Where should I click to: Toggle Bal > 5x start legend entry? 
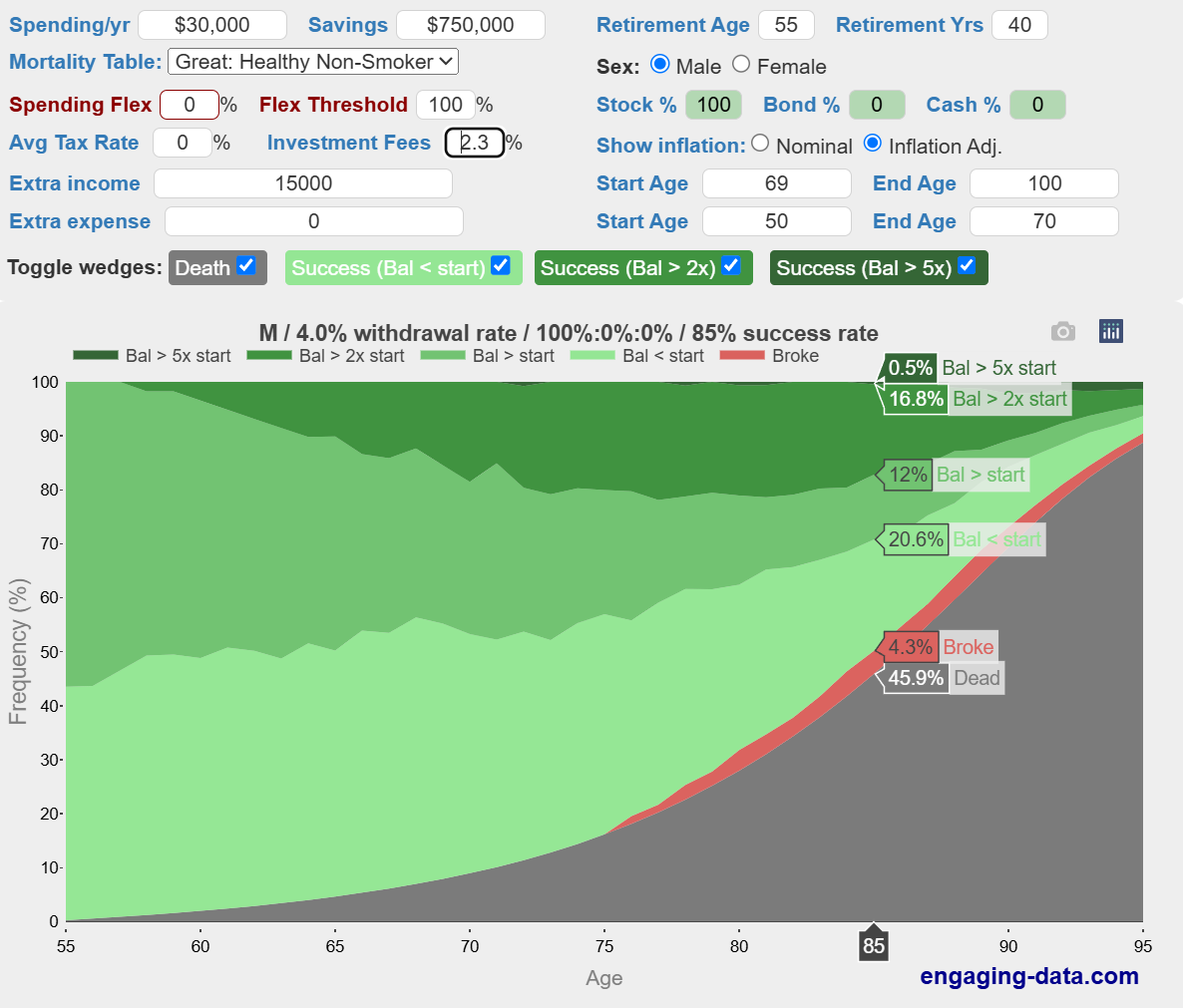[152, 356]
